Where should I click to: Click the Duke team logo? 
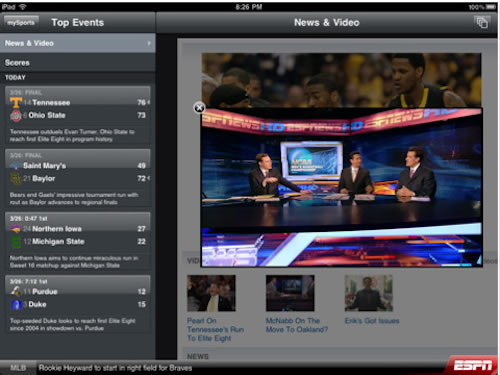point(16,304)
